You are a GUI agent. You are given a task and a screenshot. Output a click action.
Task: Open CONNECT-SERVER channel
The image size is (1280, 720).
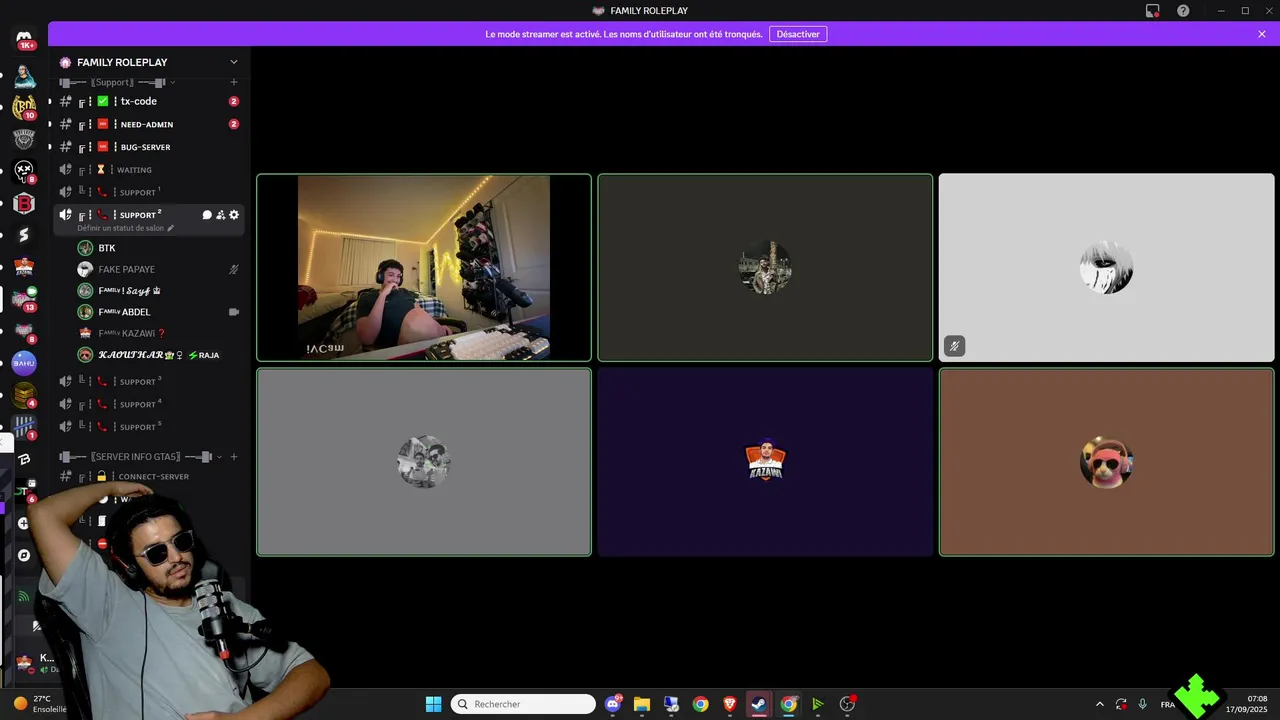click(148, 477)
